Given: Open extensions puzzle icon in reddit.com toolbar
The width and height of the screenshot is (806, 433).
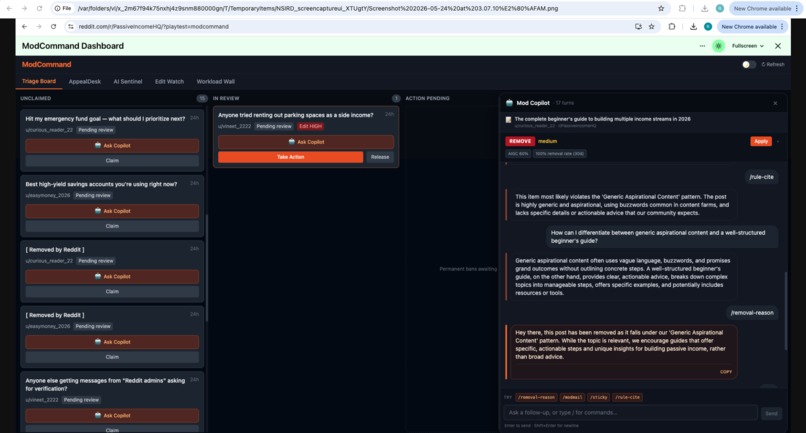Looking at the screenshot, I should (x=671, y=27).
